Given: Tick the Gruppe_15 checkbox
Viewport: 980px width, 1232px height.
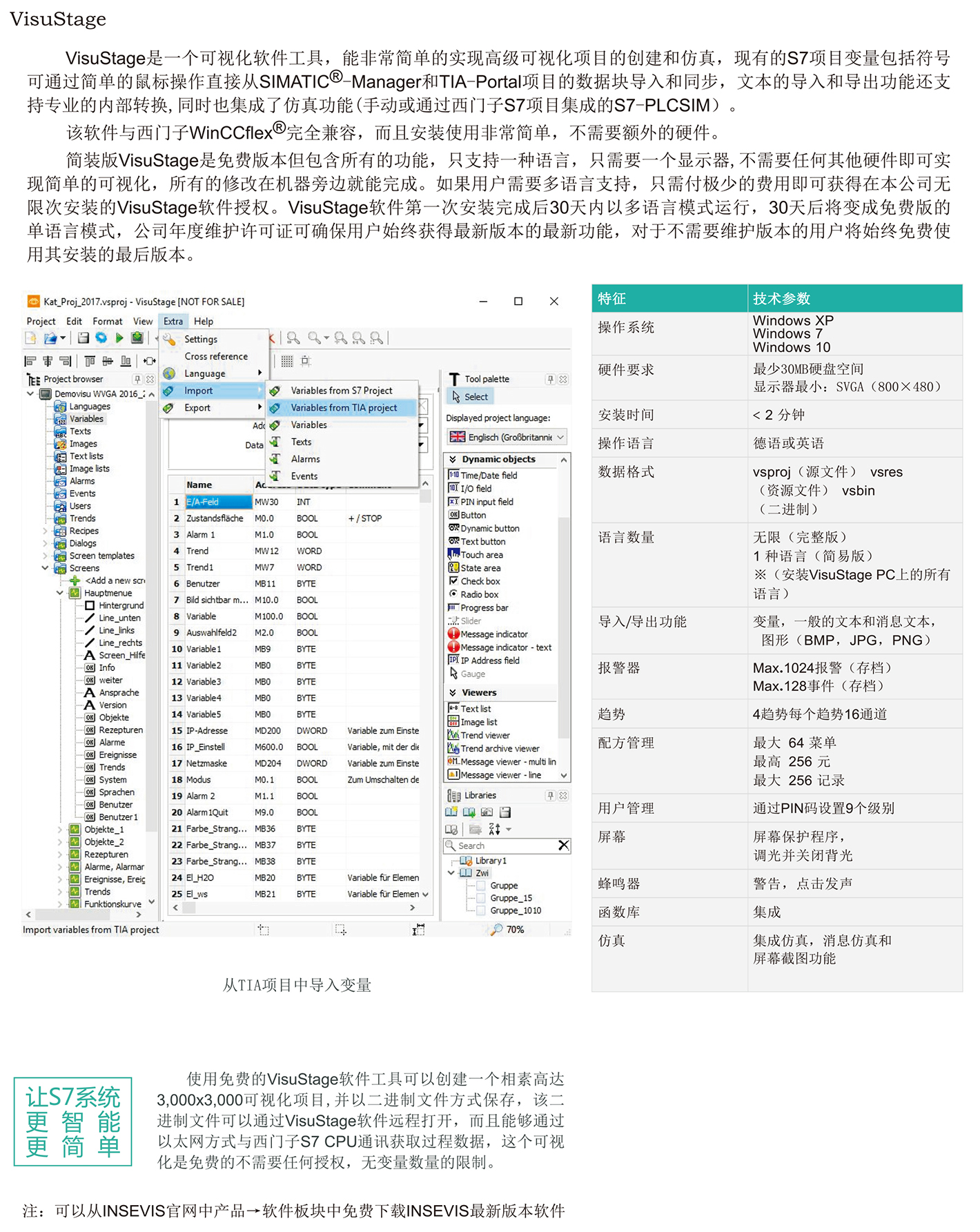Looking at the screenshot, I should click(x=481, y=898).
